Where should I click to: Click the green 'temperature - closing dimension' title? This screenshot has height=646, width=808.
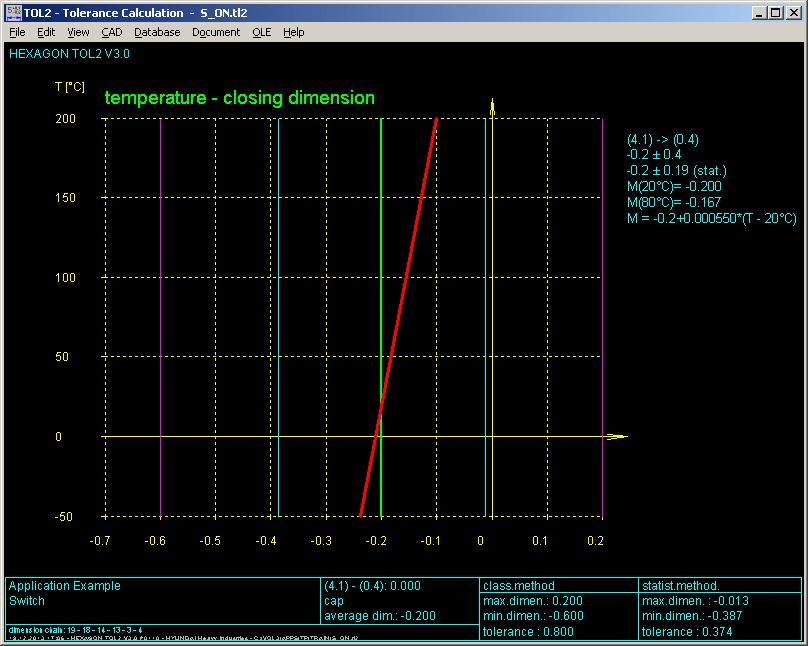(240, 98)
